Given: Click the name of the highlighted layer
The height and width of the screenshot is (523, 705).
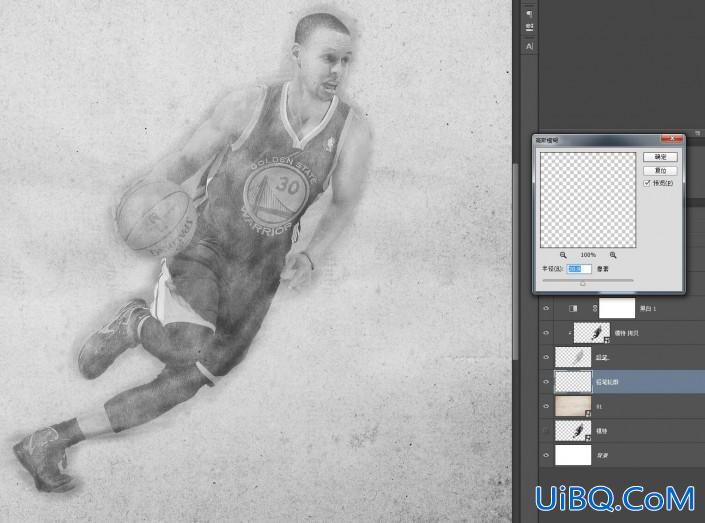Looking at the screenshot, I should tap(607, 382).
